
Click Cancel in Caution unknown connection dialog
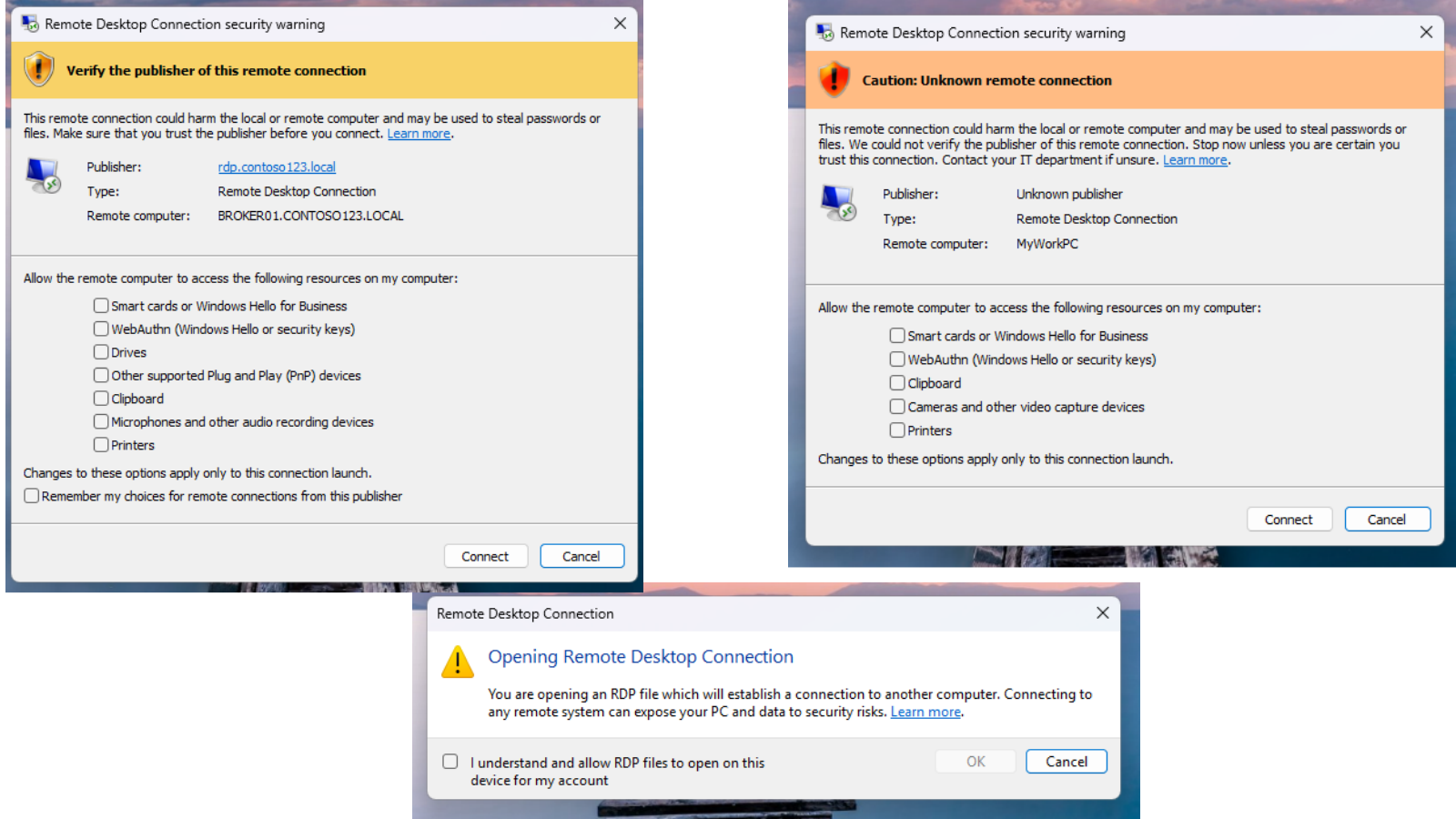(x=1387, y=520)
